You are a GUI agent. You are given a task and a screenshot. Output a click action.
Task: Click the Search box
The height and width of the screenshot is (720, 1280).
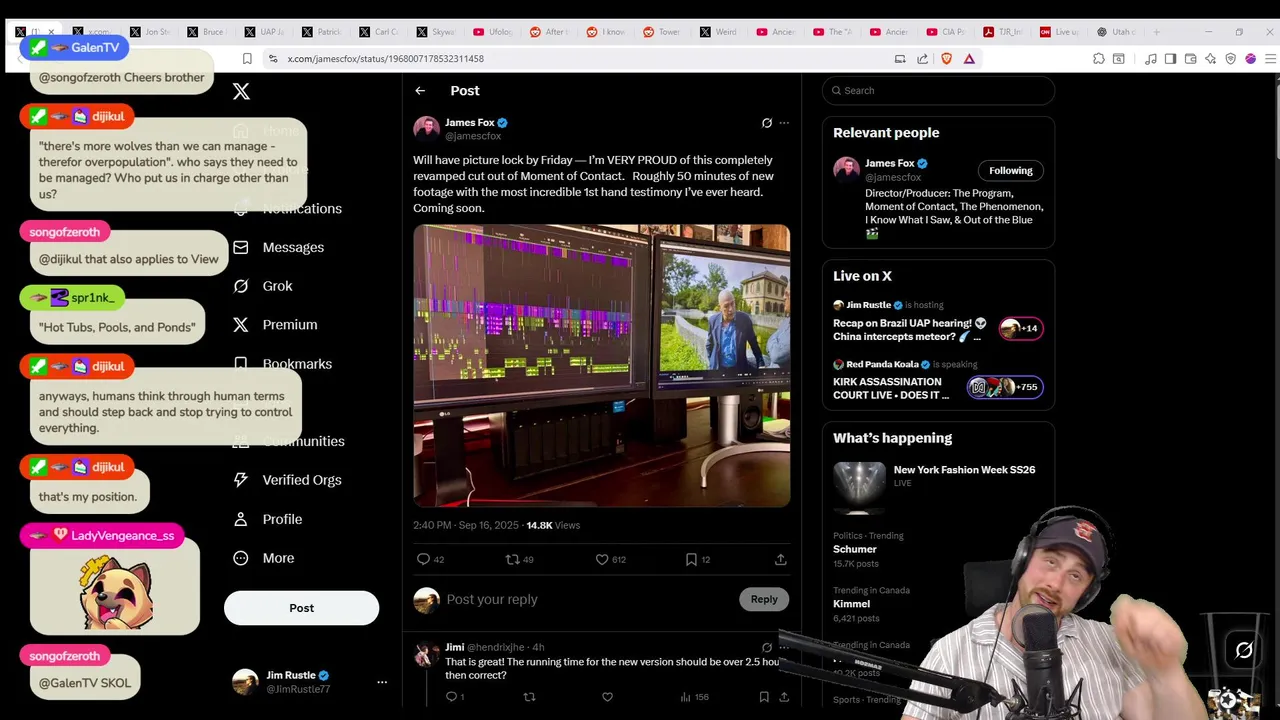coord(938,90)
